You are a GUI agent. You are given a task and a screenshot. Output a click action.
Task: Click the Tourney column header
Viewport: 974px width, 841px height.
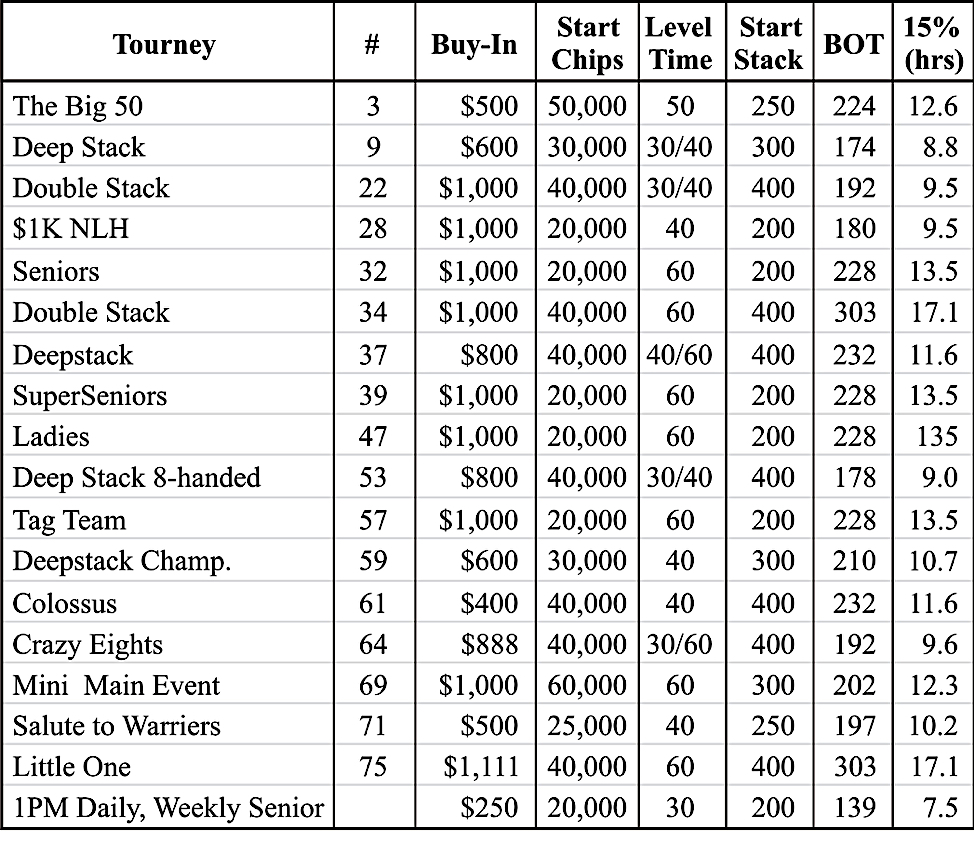point(164,45)
